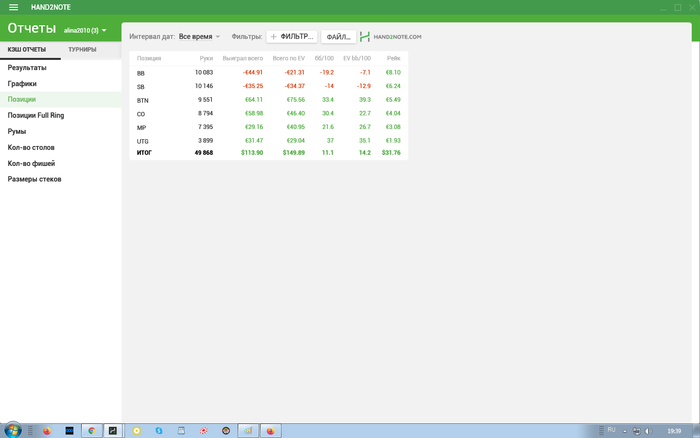Click the 39.3 EV bb/100 cell
Image resolution: width=700 pixels, height=438 pixels.
(x=365, y=100)
